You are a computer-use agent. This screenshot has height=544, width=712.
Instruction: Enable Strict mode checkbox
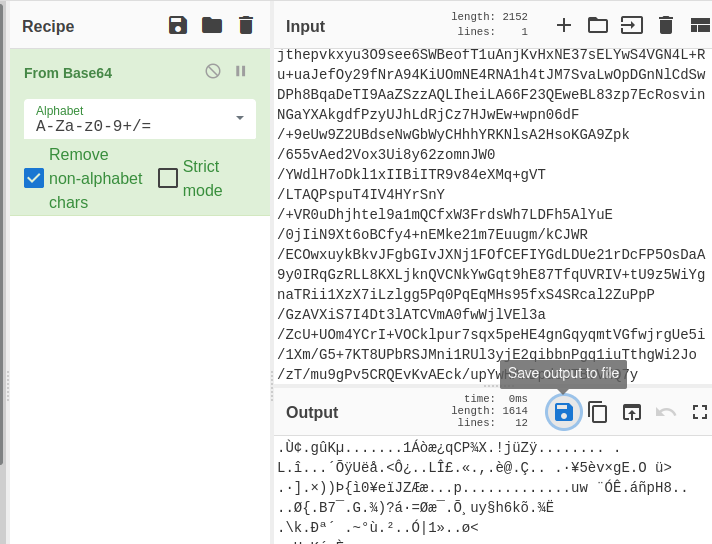point(168,178)
